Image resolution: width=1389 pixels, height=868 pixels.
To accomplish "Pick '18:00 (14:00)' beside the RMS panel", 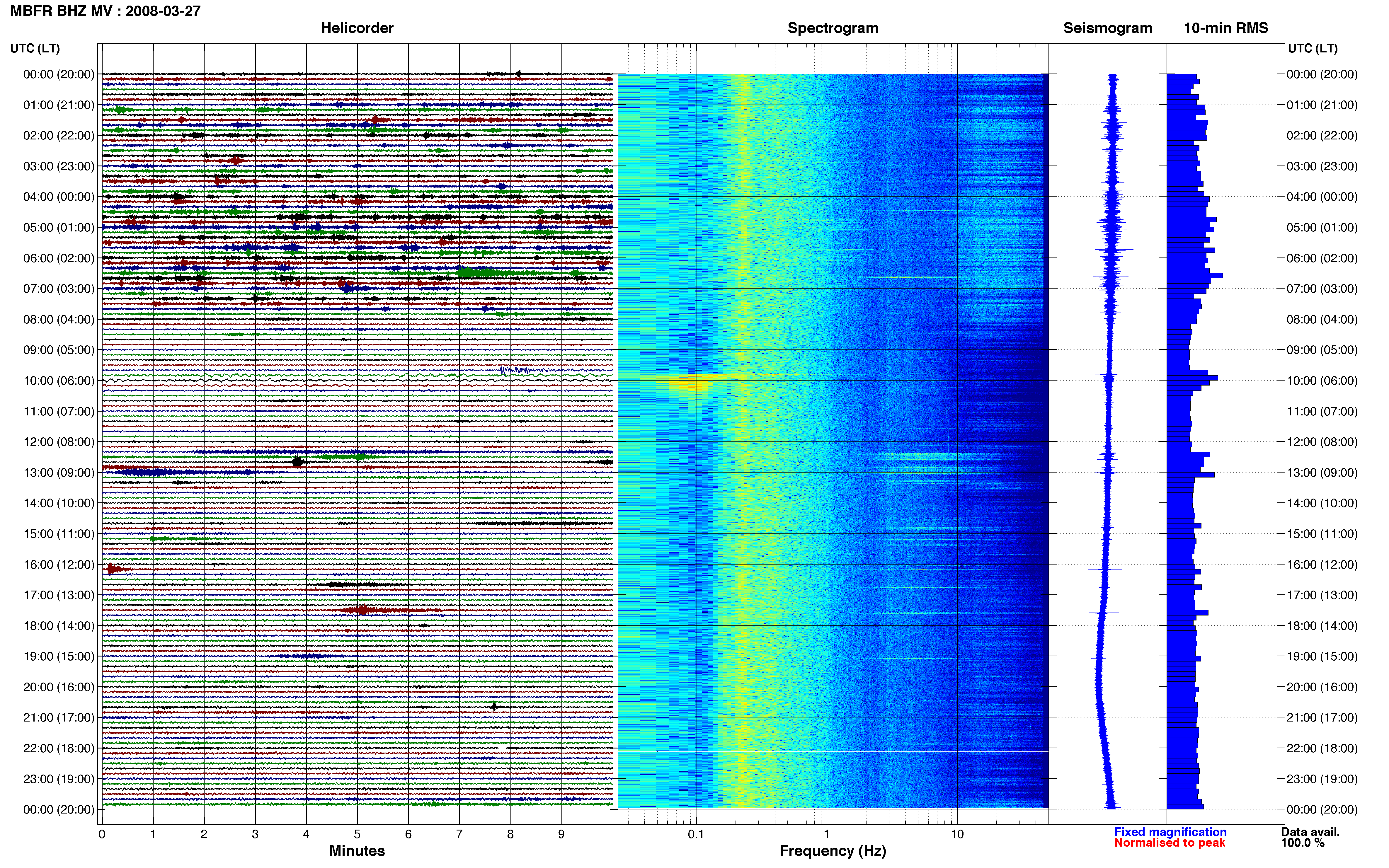I will pos(1322,626).
